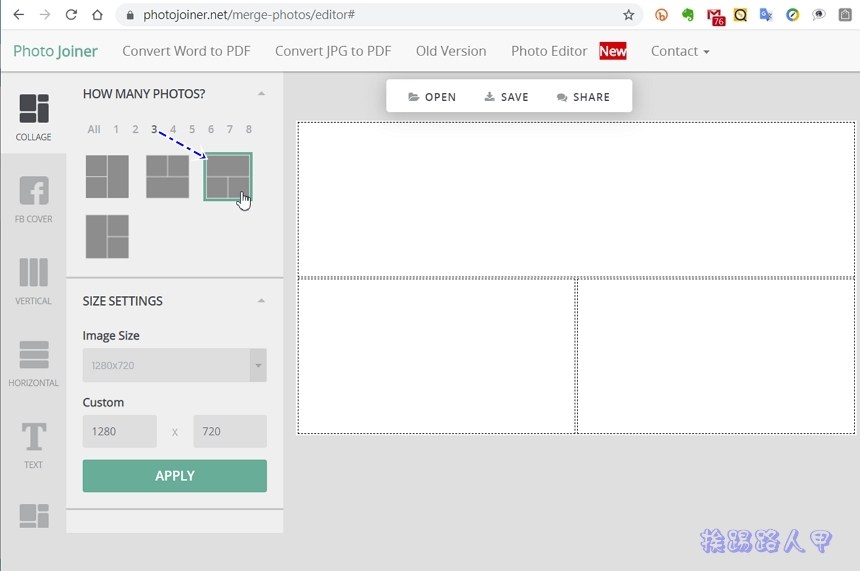860x571 pixels.
Task: Select the bottom-left collage cell
Action: pyautogui.click(x=437, y=357)
